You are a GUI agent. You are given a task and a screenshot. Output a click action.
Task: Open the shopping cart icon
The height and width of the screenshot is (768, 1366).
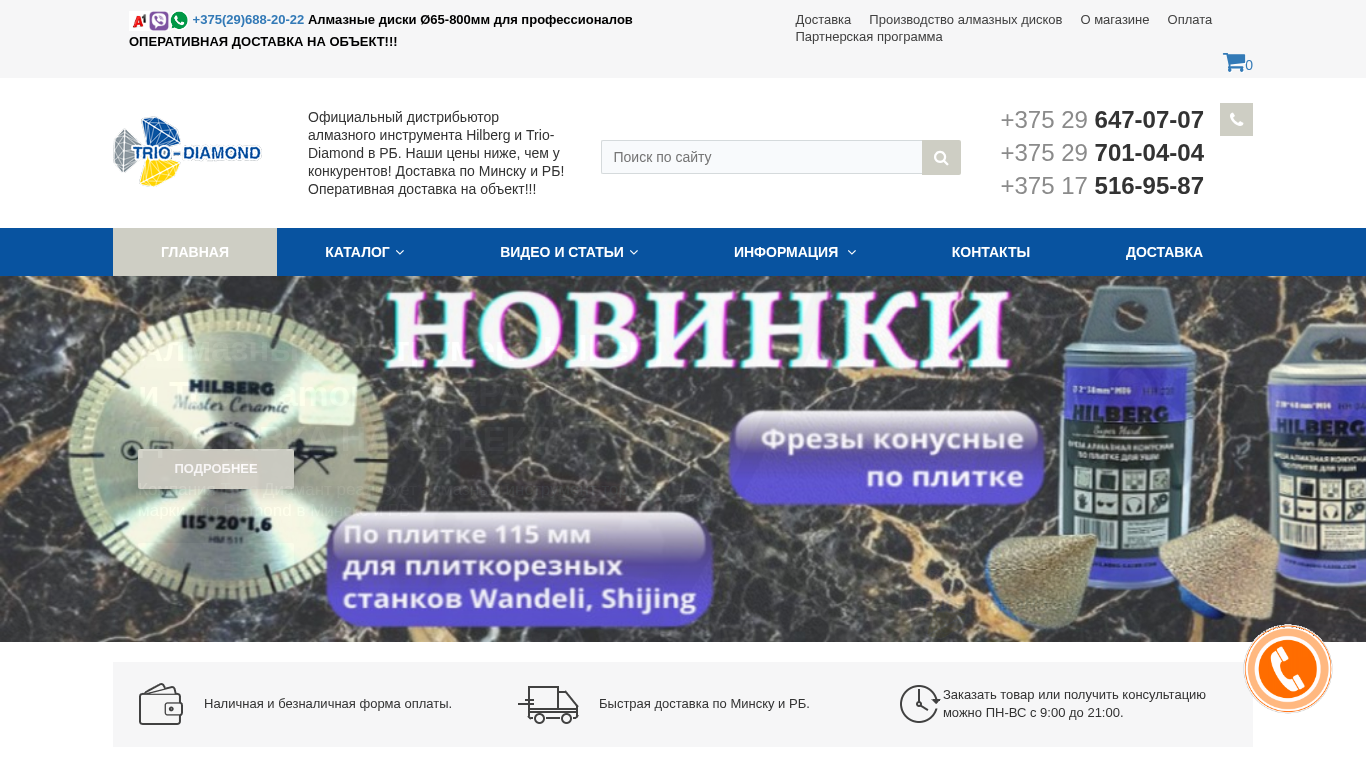pyautogui.click(x=1234, y=62)
